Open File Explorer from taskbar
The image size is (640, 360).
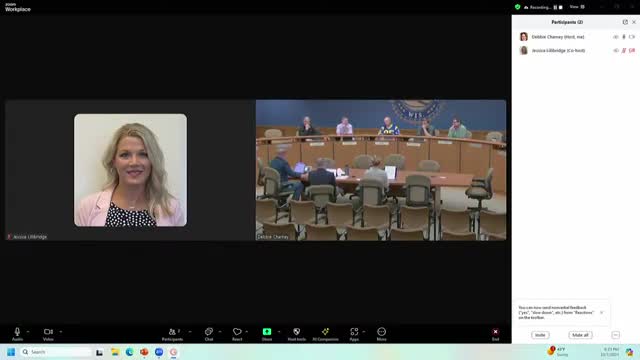pyautogui.click(x=115, y=352)
